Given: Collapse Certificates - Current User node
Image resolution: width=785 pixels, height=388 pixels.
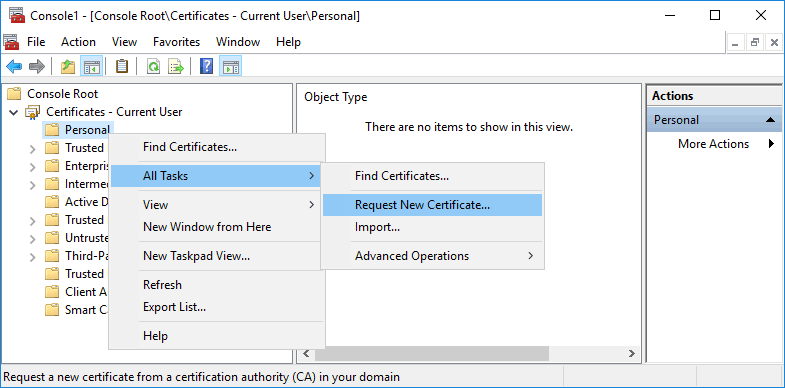Looking at the screenshot, I should point(14,112).
